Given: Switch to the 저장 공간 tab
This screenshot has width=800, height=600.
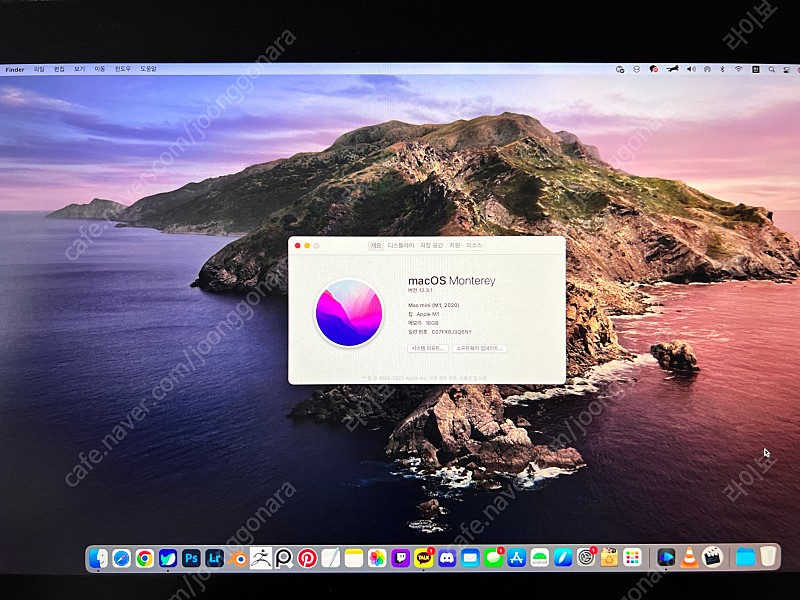Looking at the screenshot, I should [x=431, y=245].
